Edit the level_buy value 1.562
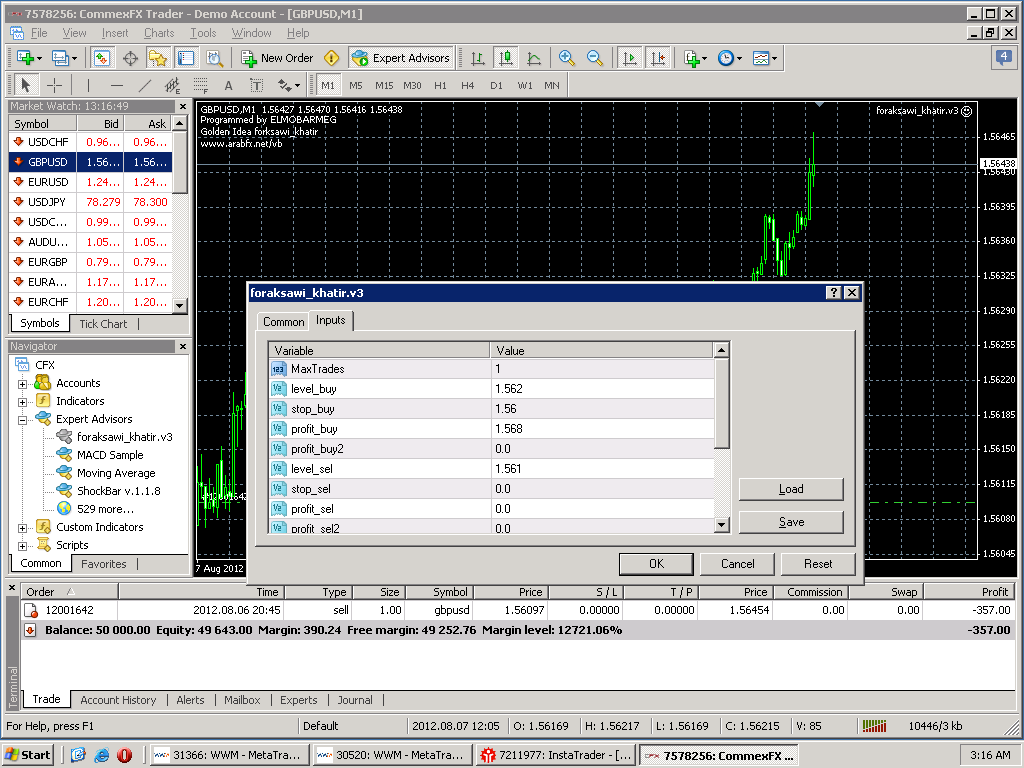 tap(602, 389)
